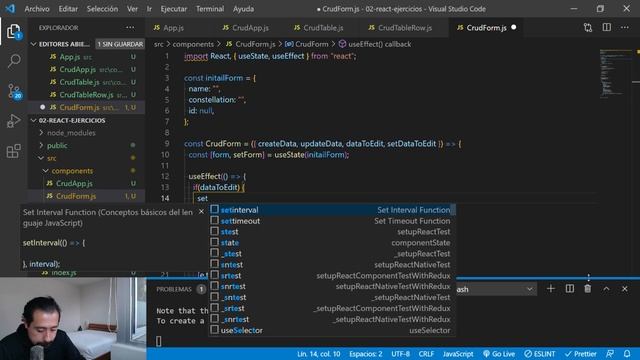
Task: Click CRLF end of line status item
Action: (x=426, y=354)
